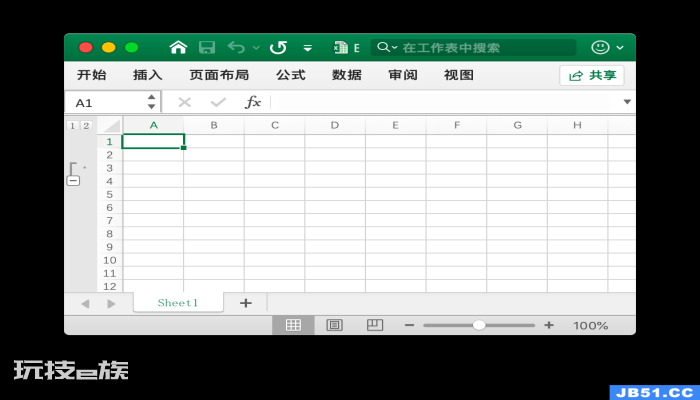Open the 视图 ribbon tab
Image resolution: width=700 pixels, height=400 pixels.
[459, 75]
